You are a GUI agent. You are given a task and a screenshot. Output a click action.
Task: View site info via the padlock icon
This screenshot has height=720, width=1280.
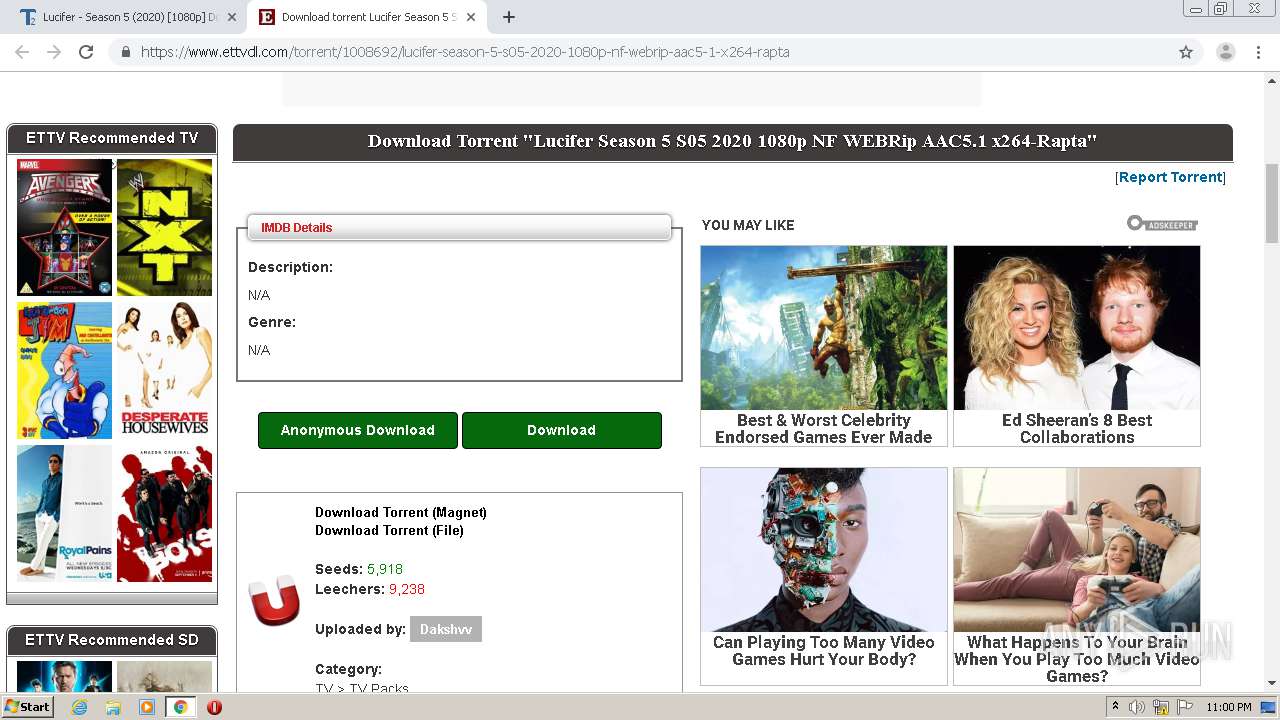coord(125,52)
